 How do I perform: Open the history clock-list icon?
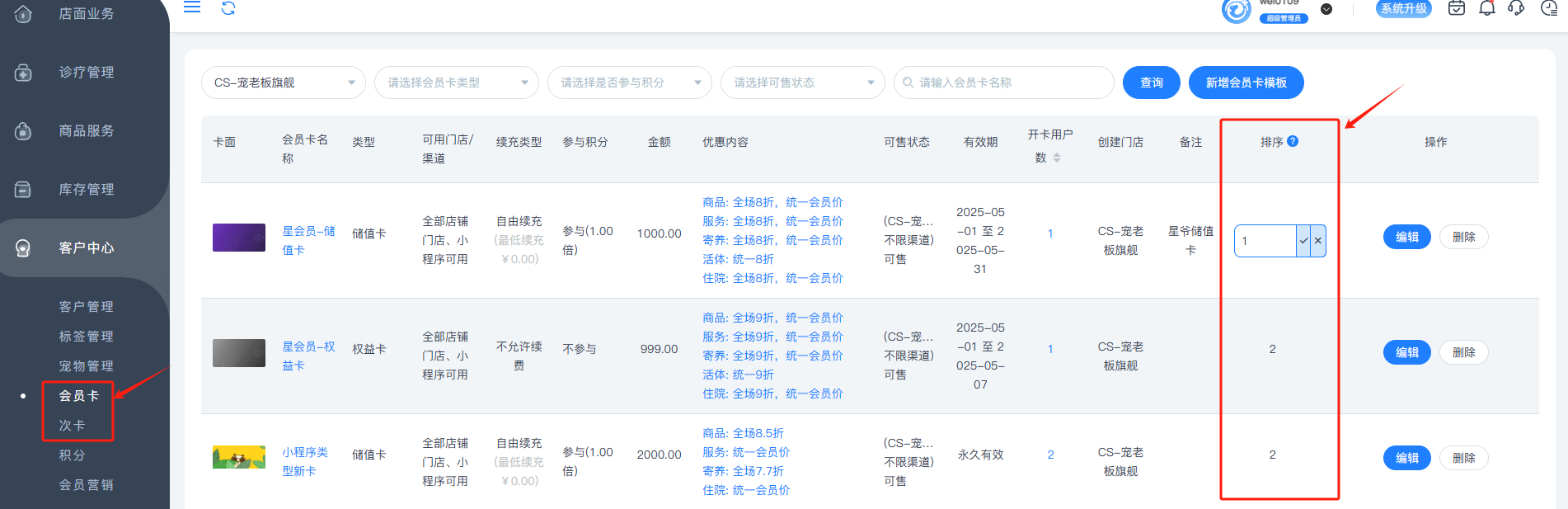point(1549,8)
